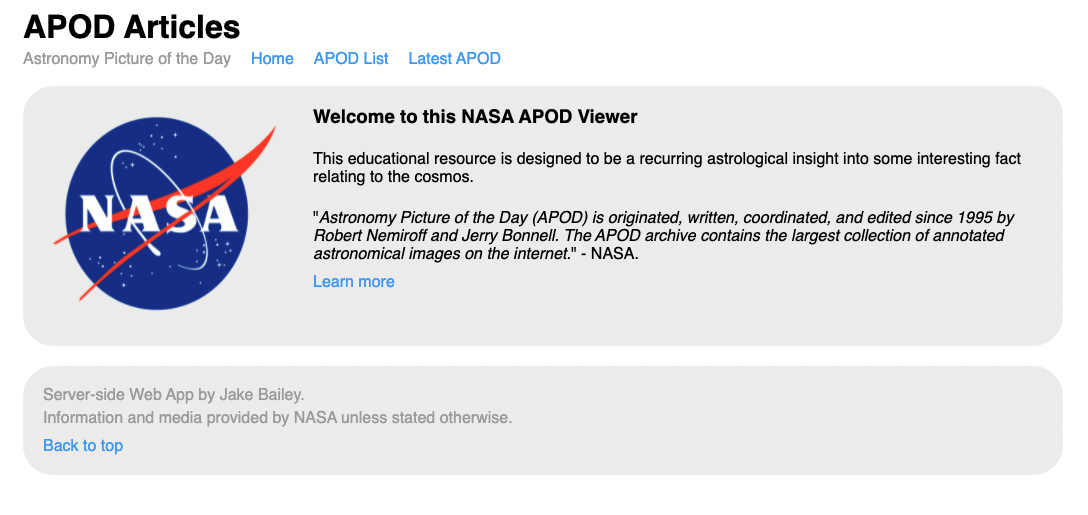Click the Server-side Web App by Jake Bailey text
Image resolution: width=1088 pixels, height=515 pixels.
[173, 395]
